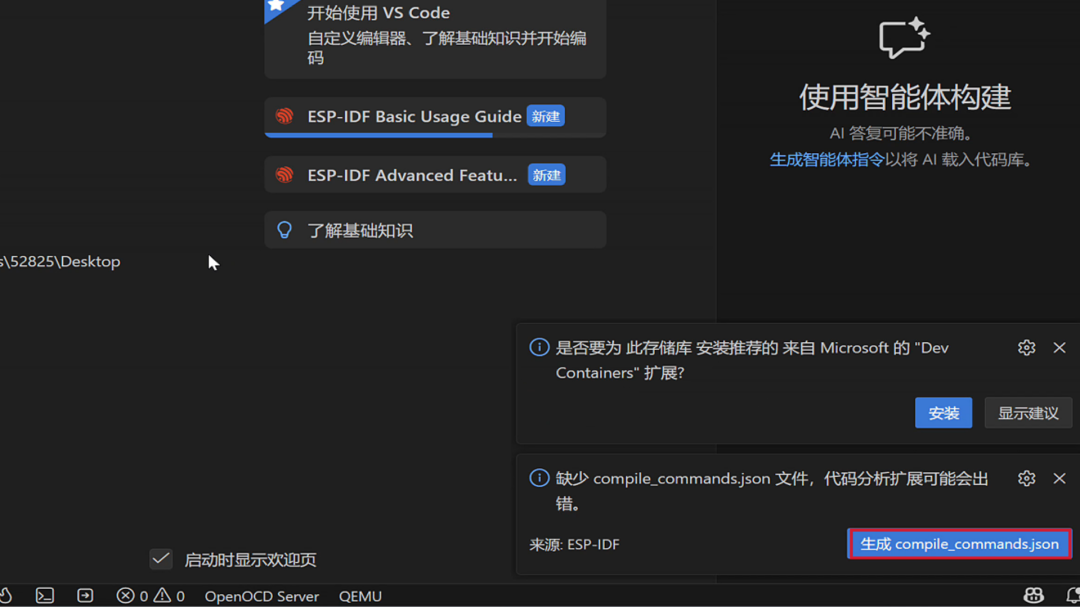Viewport: 1080px width, 607px height.
Task: Open the 了解基础知识 walkthrough
Action: (435, 229)
